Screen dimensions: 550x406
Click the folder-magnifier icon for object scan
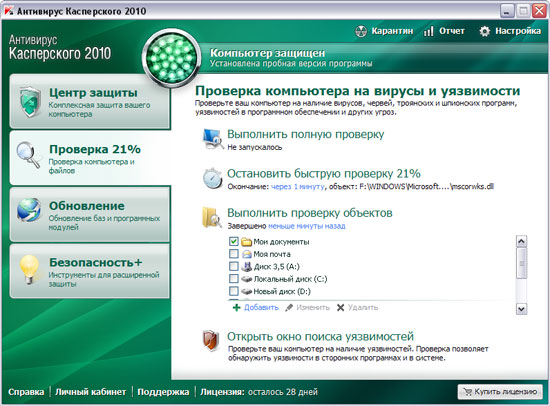tap(212, 218)
